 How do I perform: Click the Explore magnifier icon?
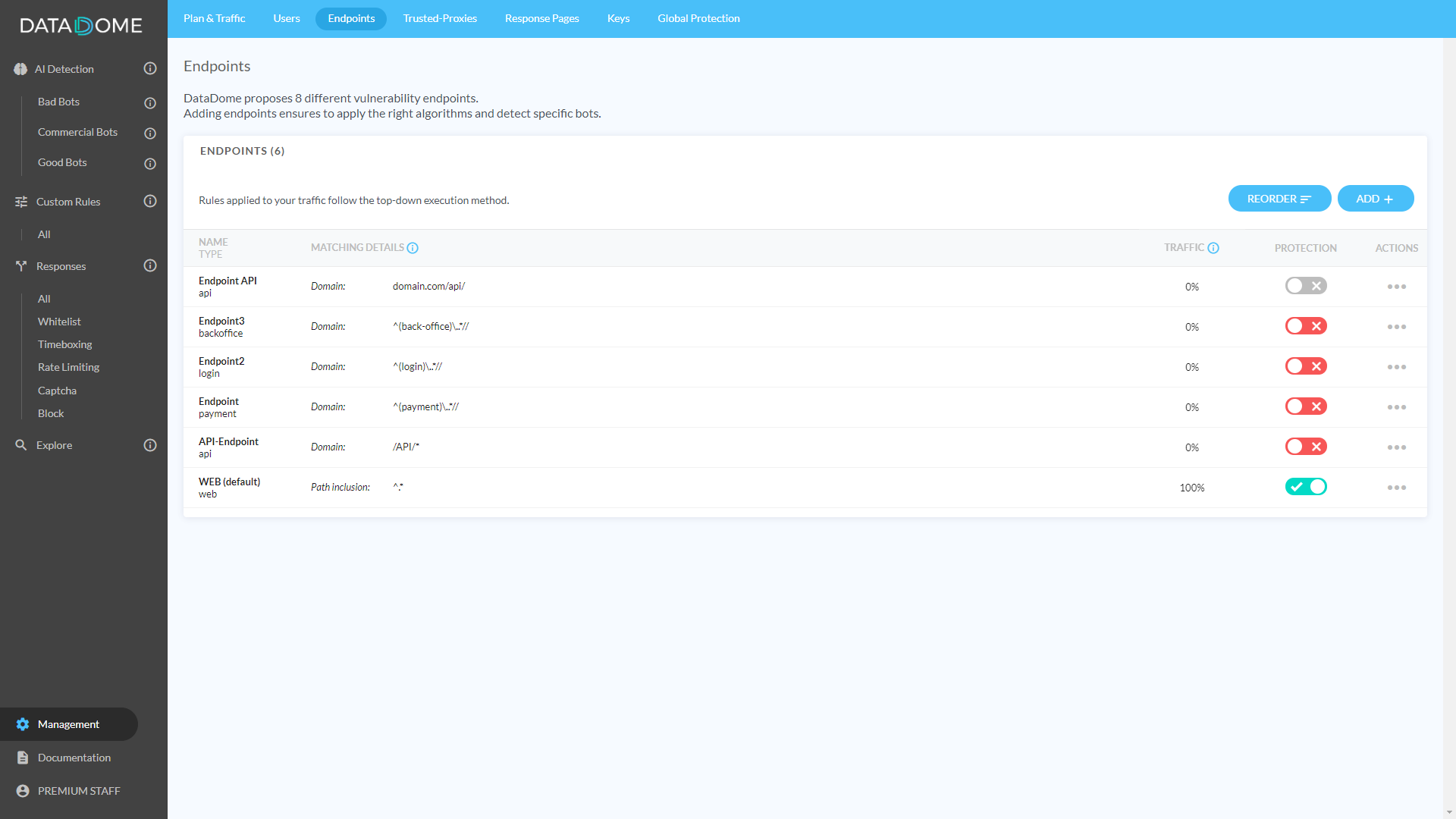pyautogui.click(x=21, y=445)
